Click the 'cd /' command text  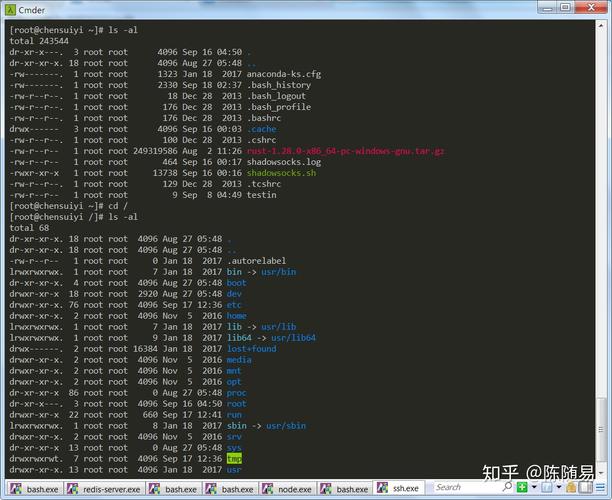pyautogui.click(x=118, y=206)
